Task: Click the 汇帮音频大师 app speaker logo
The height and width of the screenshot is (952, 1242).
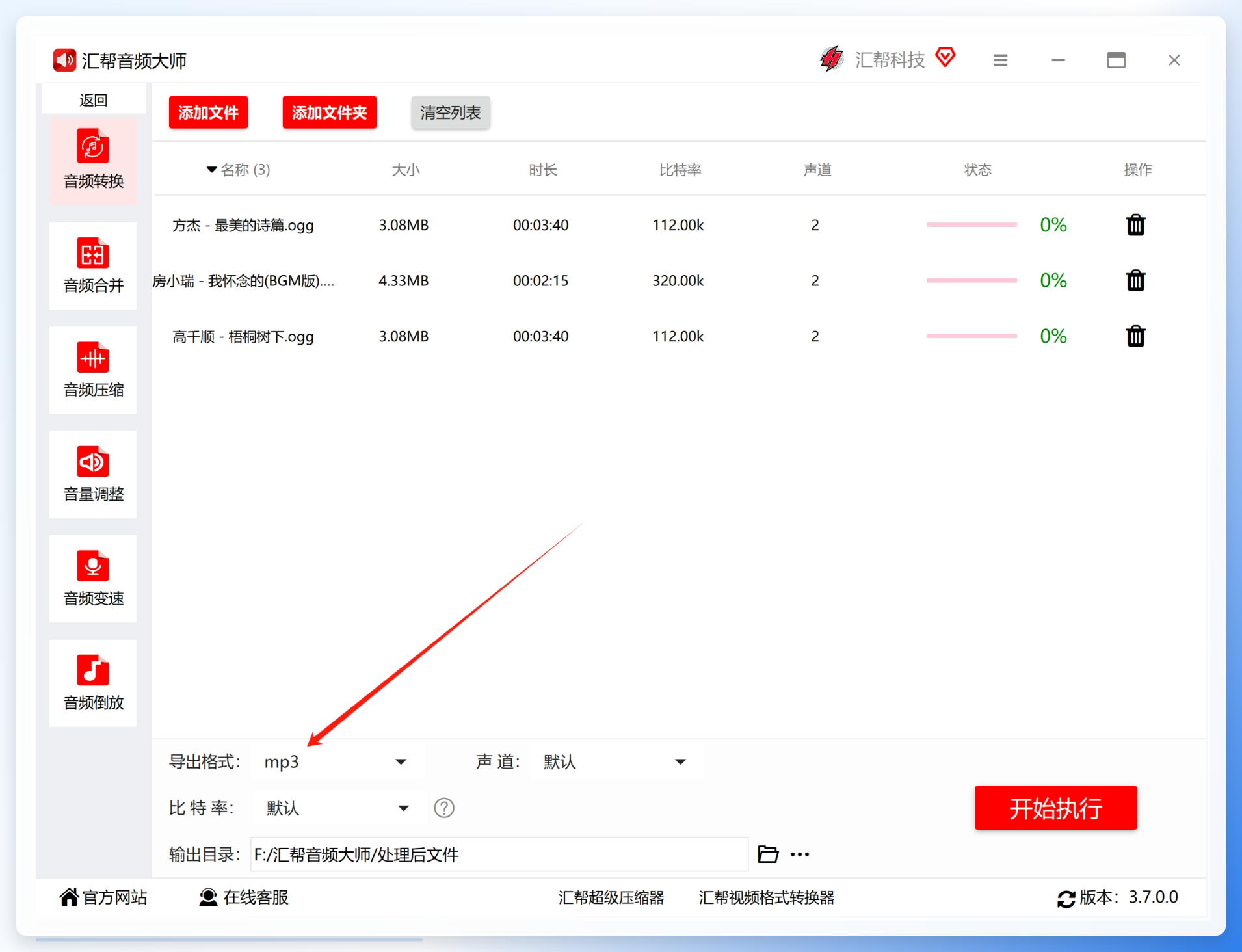Action: [x=64, y=60]
